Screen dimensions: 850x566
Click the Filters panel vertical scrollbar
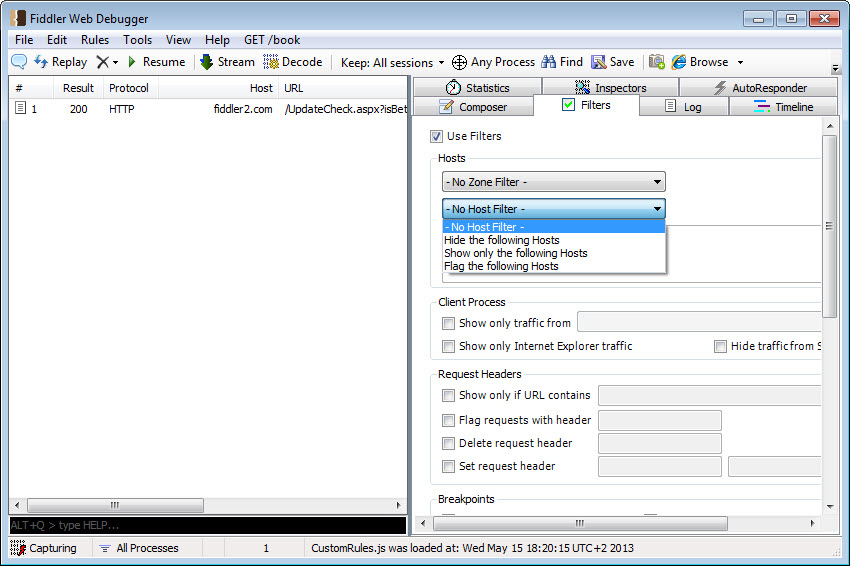(829, 226)
